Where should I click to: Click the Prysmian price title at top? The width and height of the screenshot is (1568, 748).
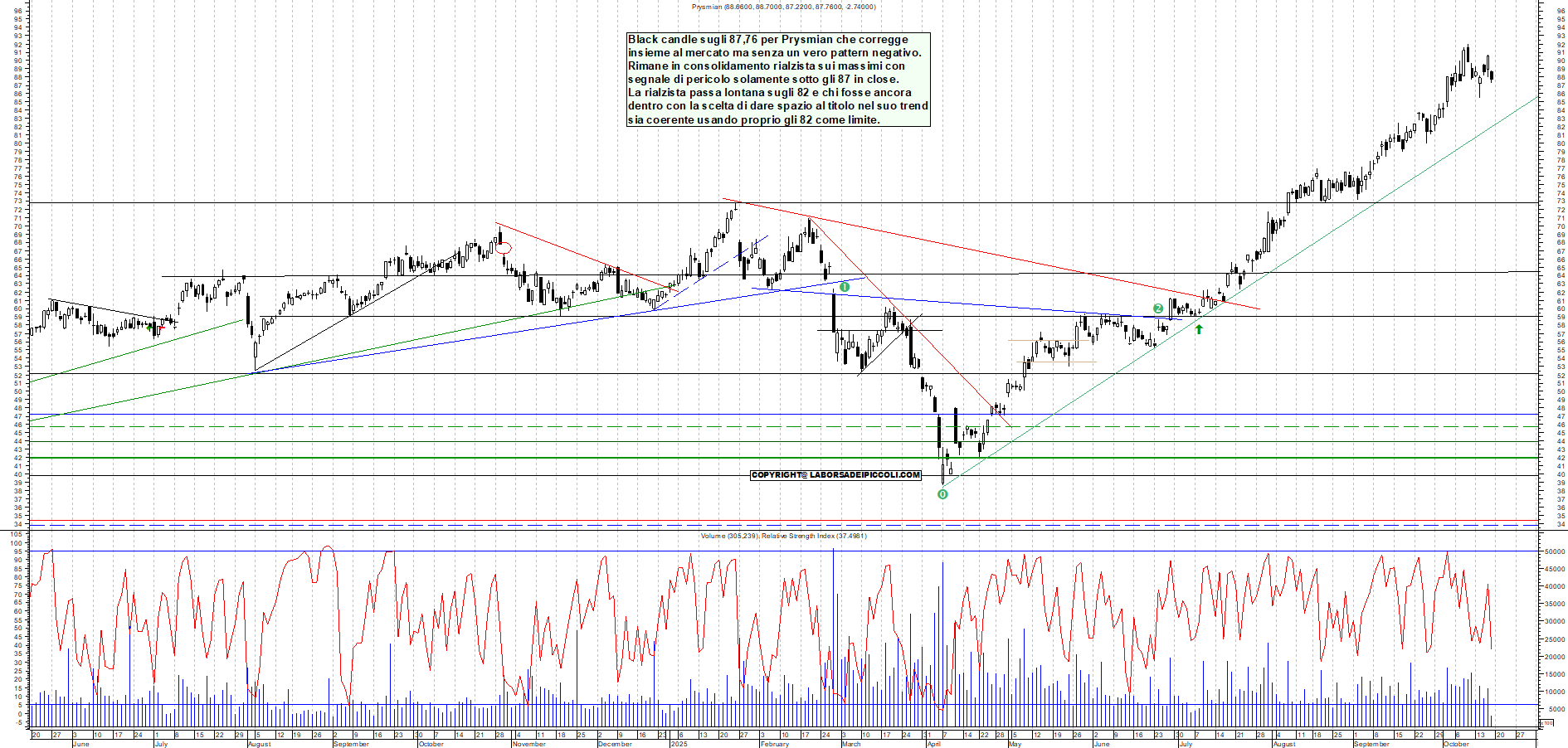pyautogui.click(x=783, y=7)
